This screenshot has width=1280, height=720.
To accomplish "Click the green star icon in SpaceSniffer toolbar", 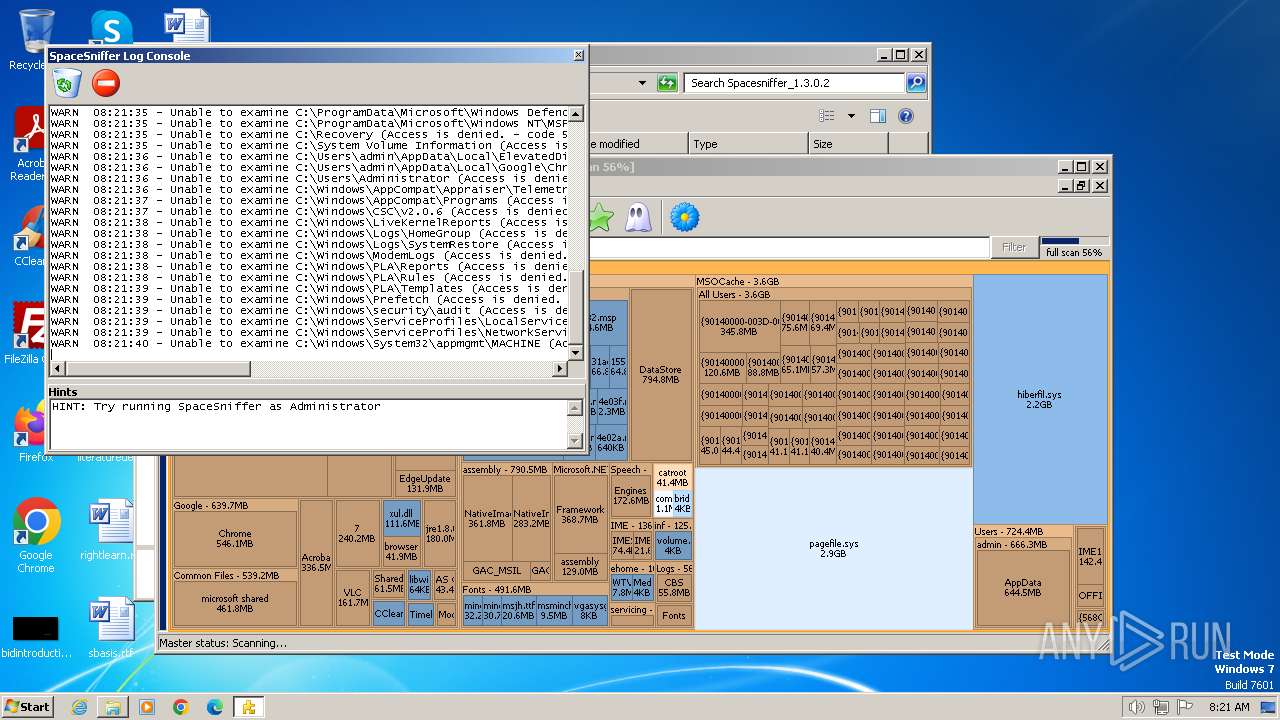I will pyautogui.click(x=600, y=217).
